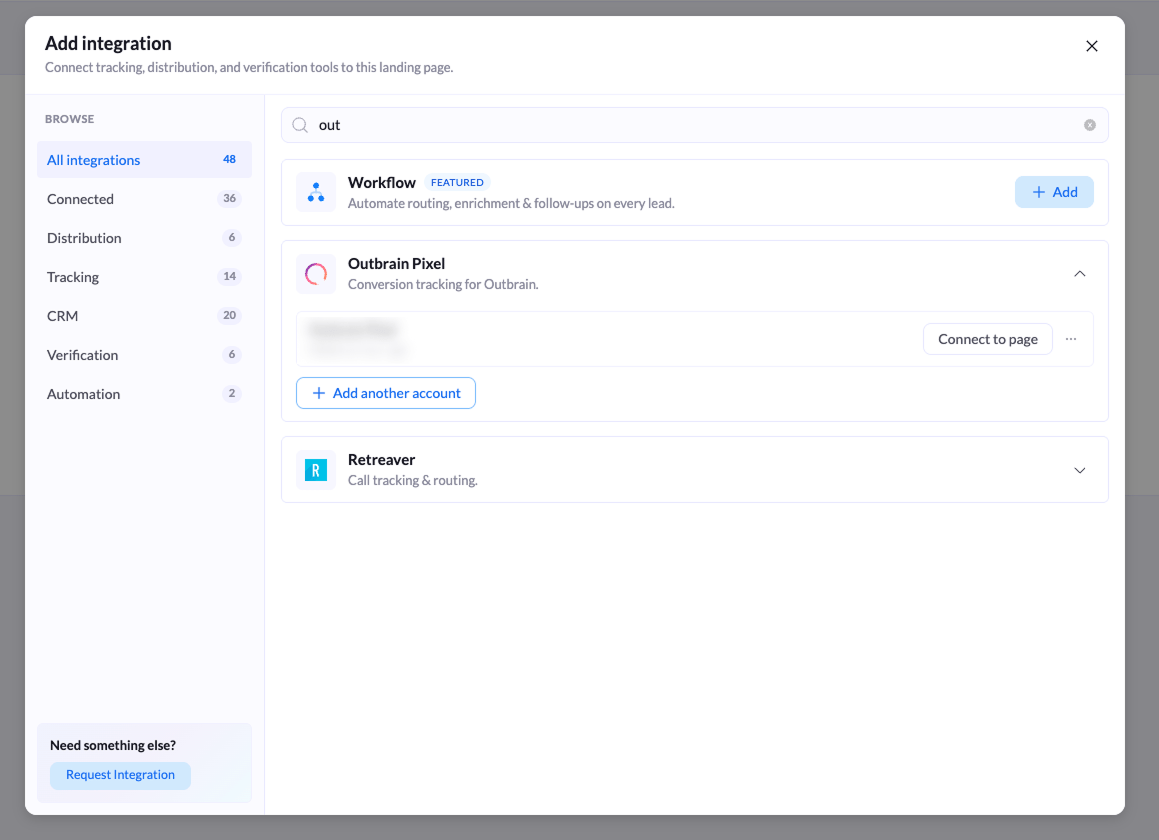The height and width of the screenshot is (840, 1159).
Task: Select Automation category
Action: point(144,394)
